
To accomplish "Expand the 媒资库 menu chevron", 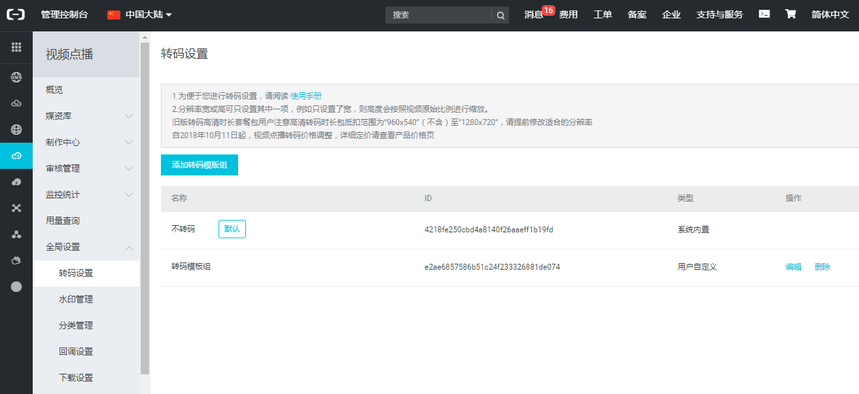I will [129, 116].
